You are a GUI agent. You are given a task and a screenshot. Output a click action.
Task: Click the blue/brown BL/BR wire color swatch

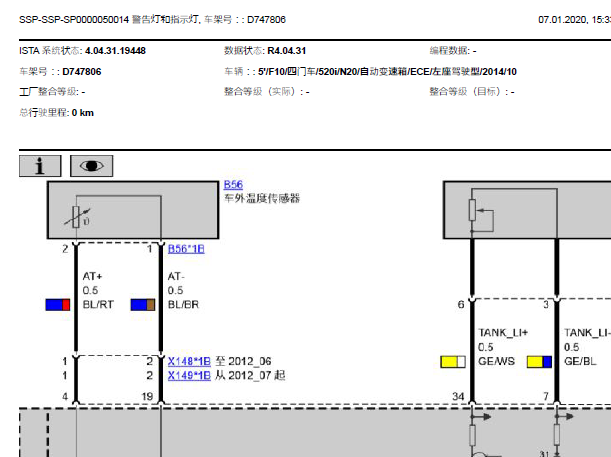pos(143,305)
